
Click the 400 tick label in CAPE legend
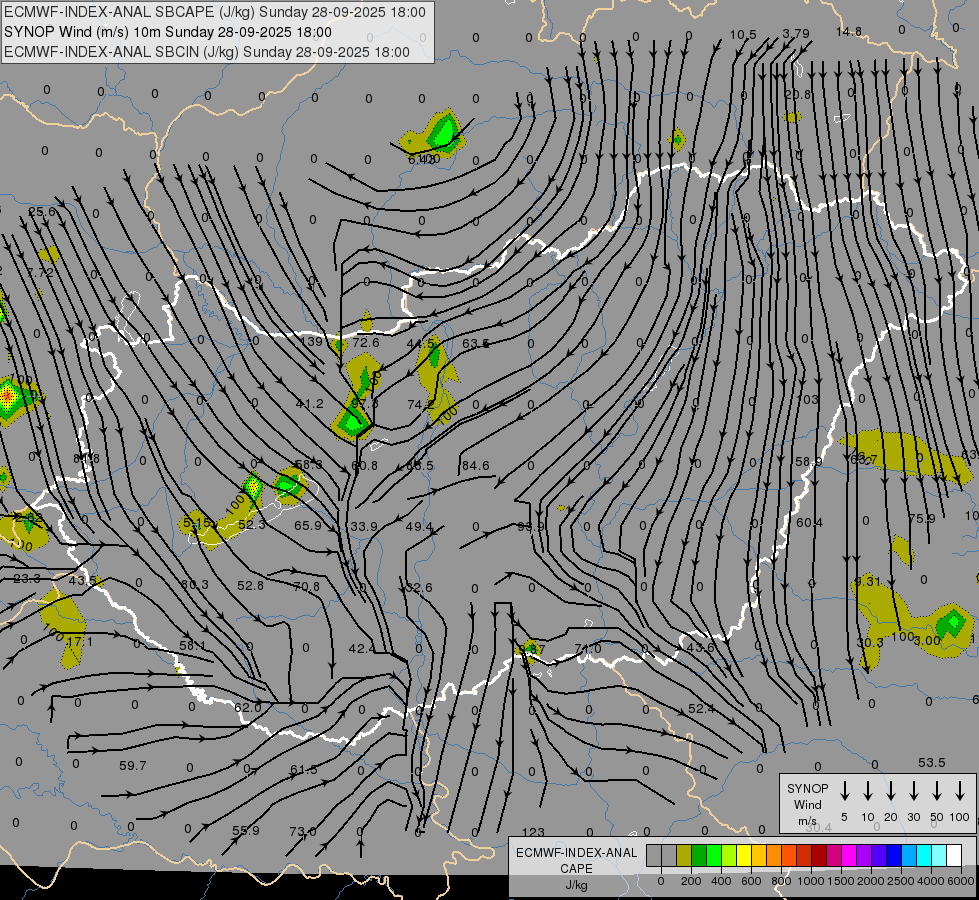pyautogui.click(x=721, y=881)
